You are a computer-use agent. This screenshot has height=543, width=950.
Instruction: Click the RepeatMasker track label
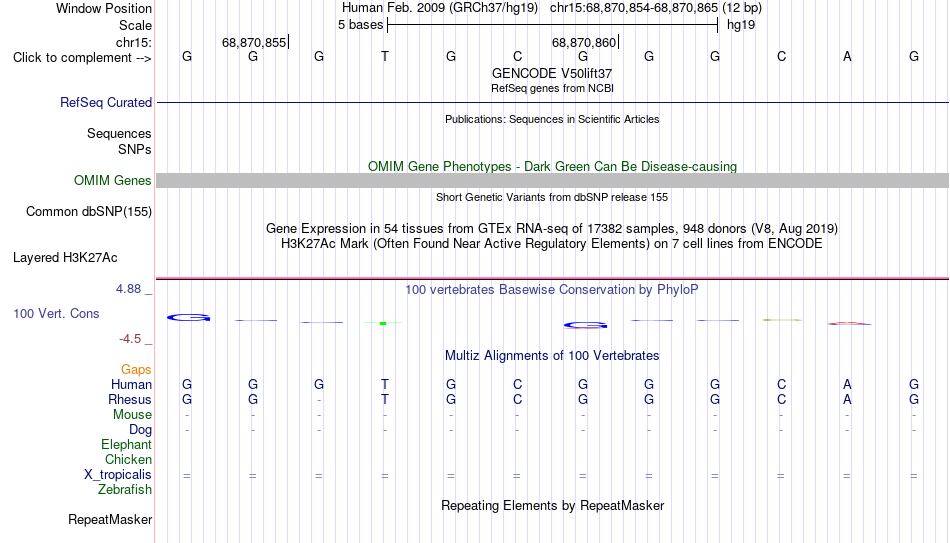pos(110,519)
